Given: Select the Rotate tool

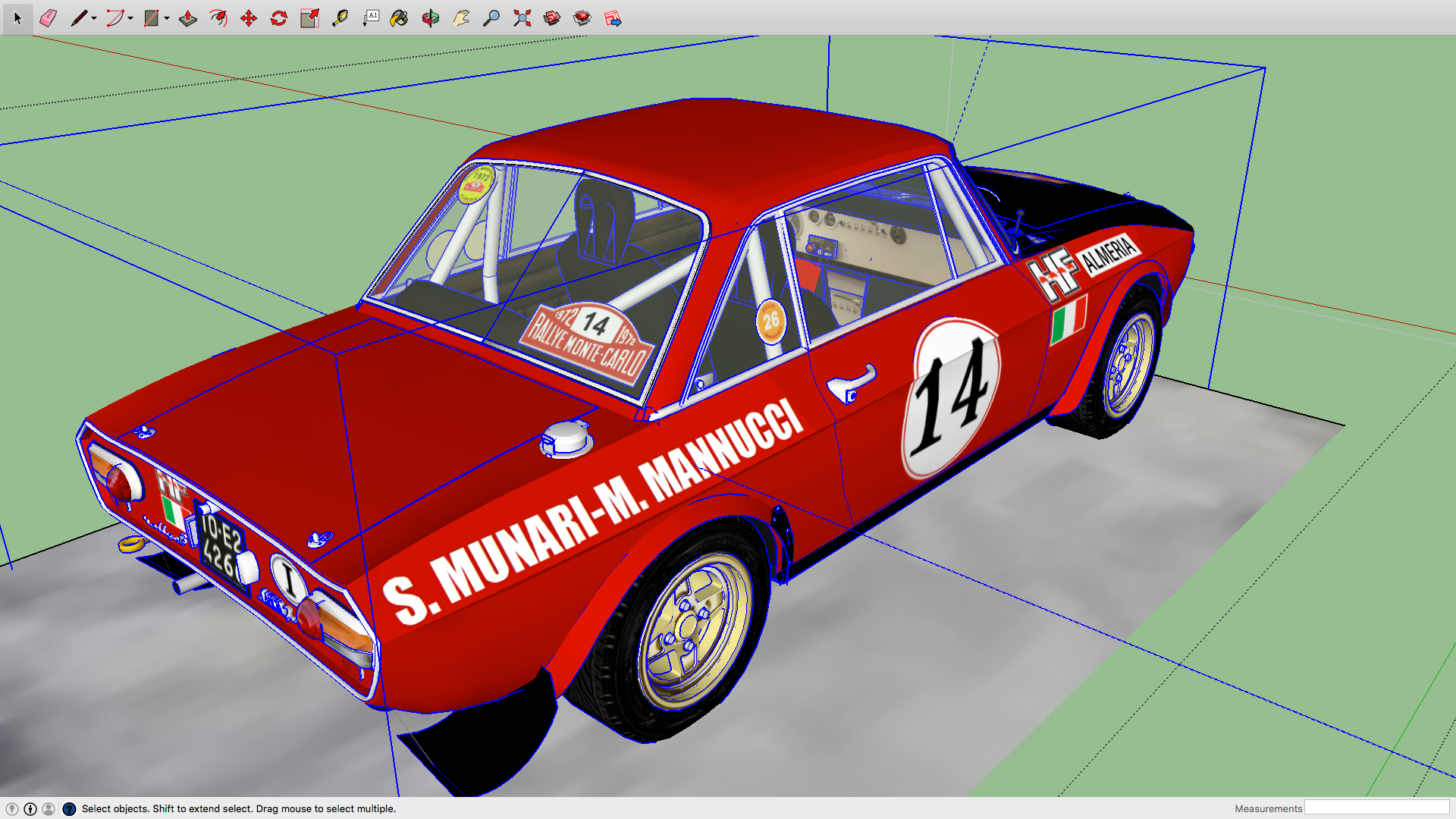Looking at the screenshot, I should tap(279, 18).
